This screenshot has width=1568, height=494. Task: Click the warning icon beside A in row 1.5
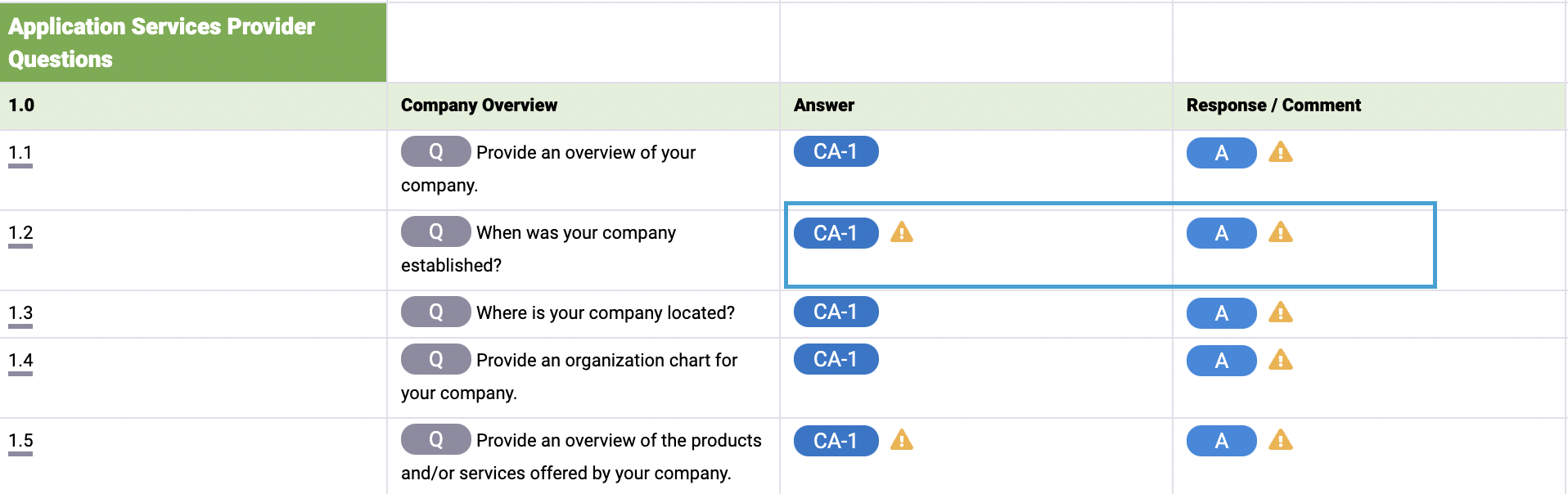click(x=1281, y=440)
